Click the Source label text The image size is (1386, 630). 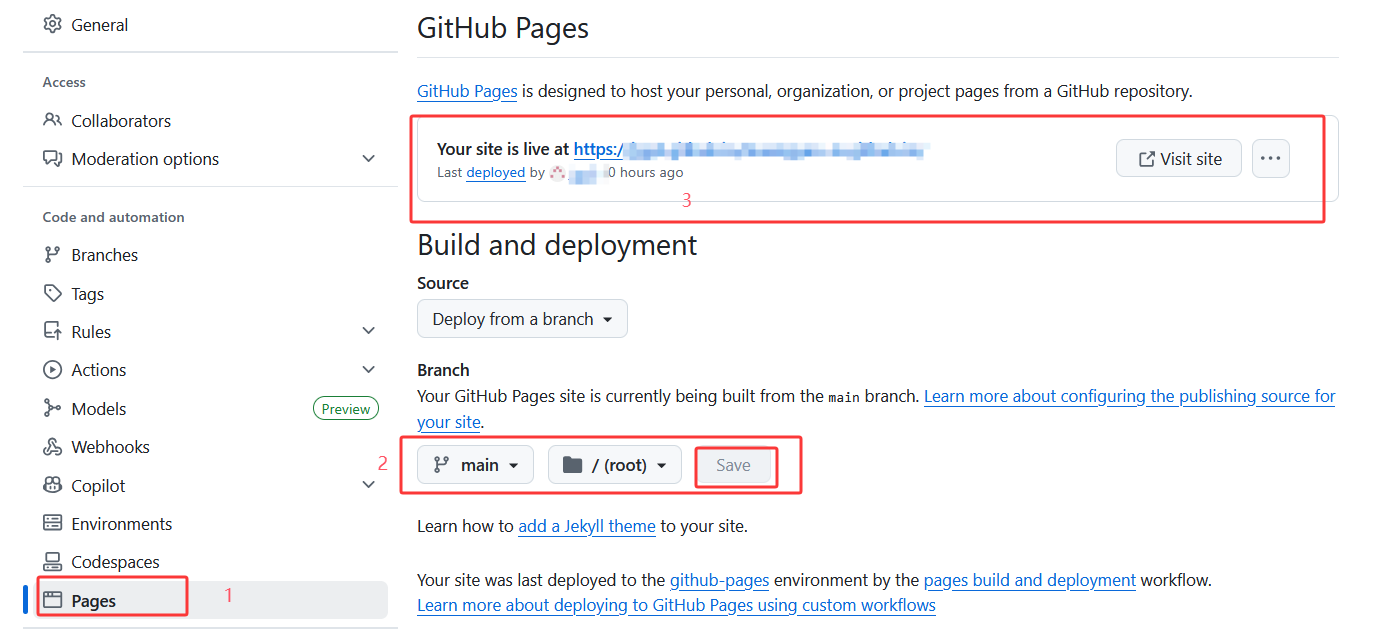443,283
